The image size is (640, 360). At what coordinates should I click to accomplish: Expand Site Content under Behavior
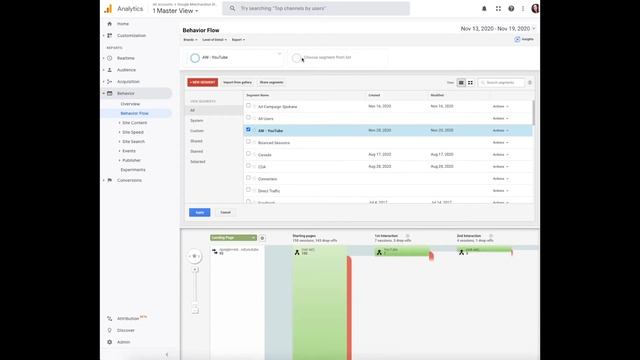coord(119,123)
